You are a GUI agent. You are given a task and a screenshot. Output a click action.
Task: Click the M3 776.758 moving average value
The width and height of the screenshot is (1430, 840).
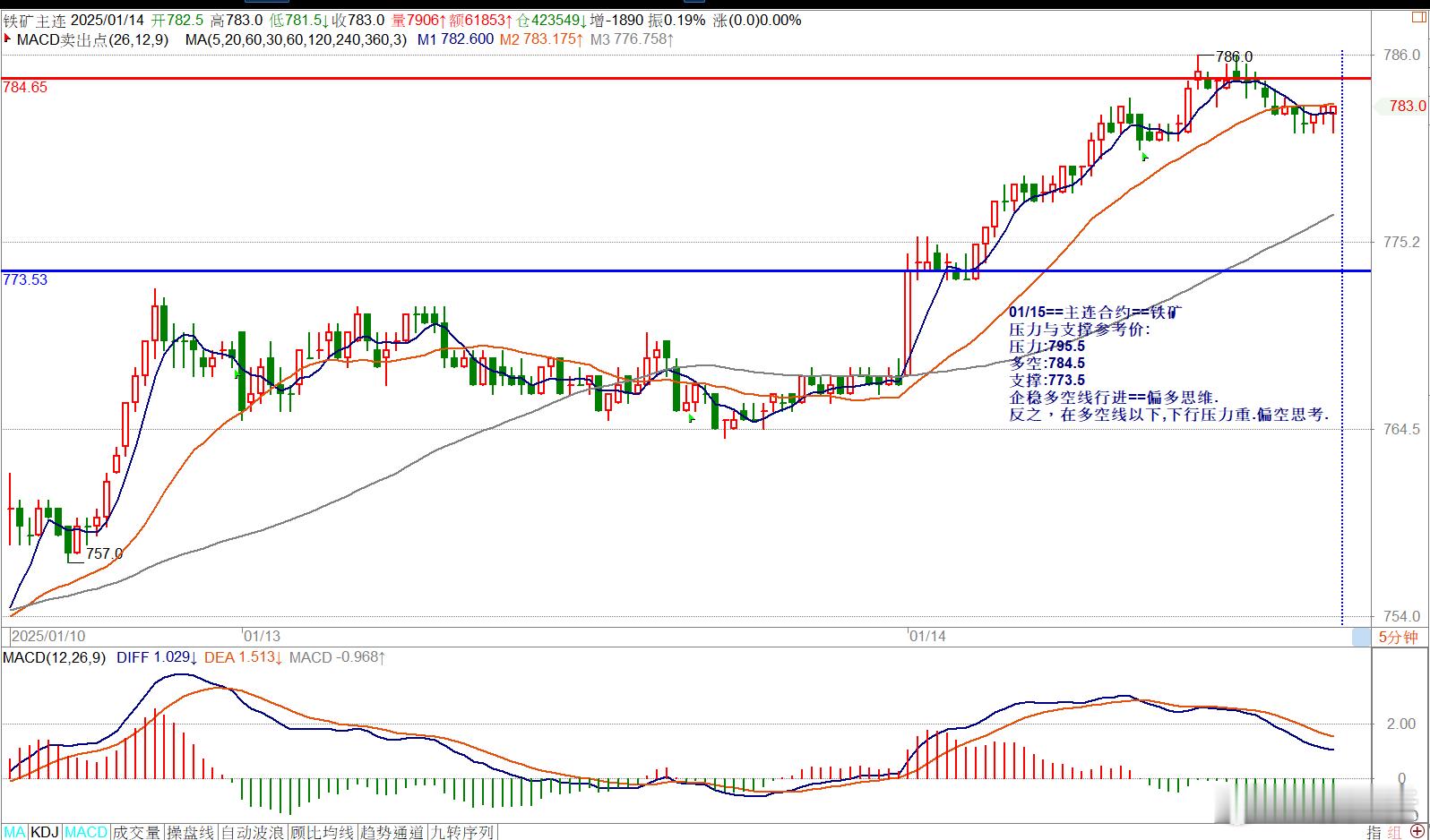point(632,39)
